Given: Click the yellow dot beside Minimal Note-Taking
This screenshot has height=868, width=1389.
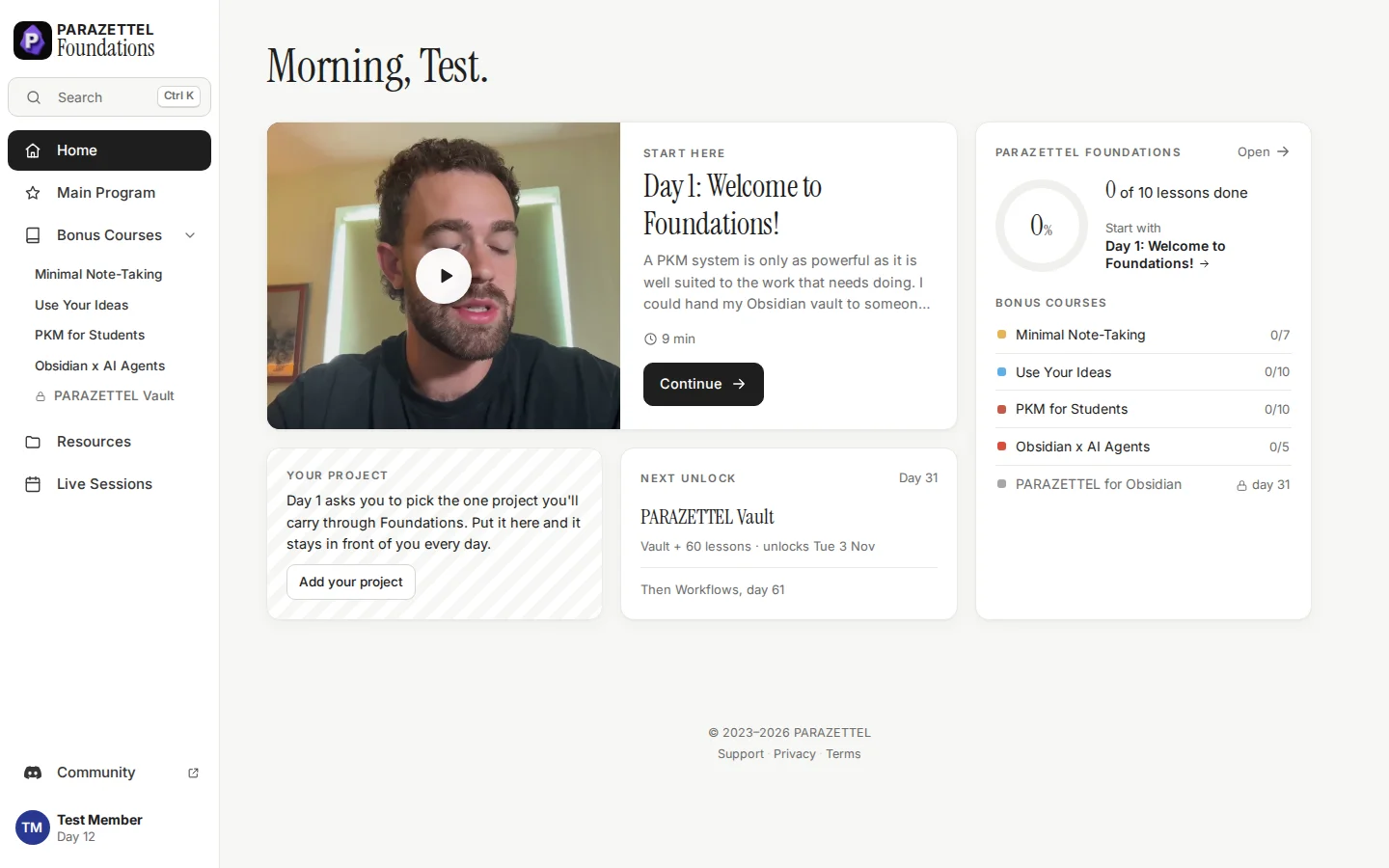Looking at the screenshot, I should tap(1001, 335).
